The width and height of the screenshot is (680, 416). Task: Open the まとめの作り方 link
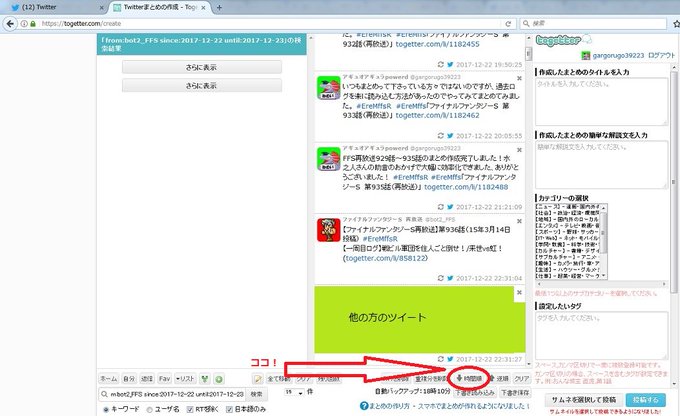[389, 406]
